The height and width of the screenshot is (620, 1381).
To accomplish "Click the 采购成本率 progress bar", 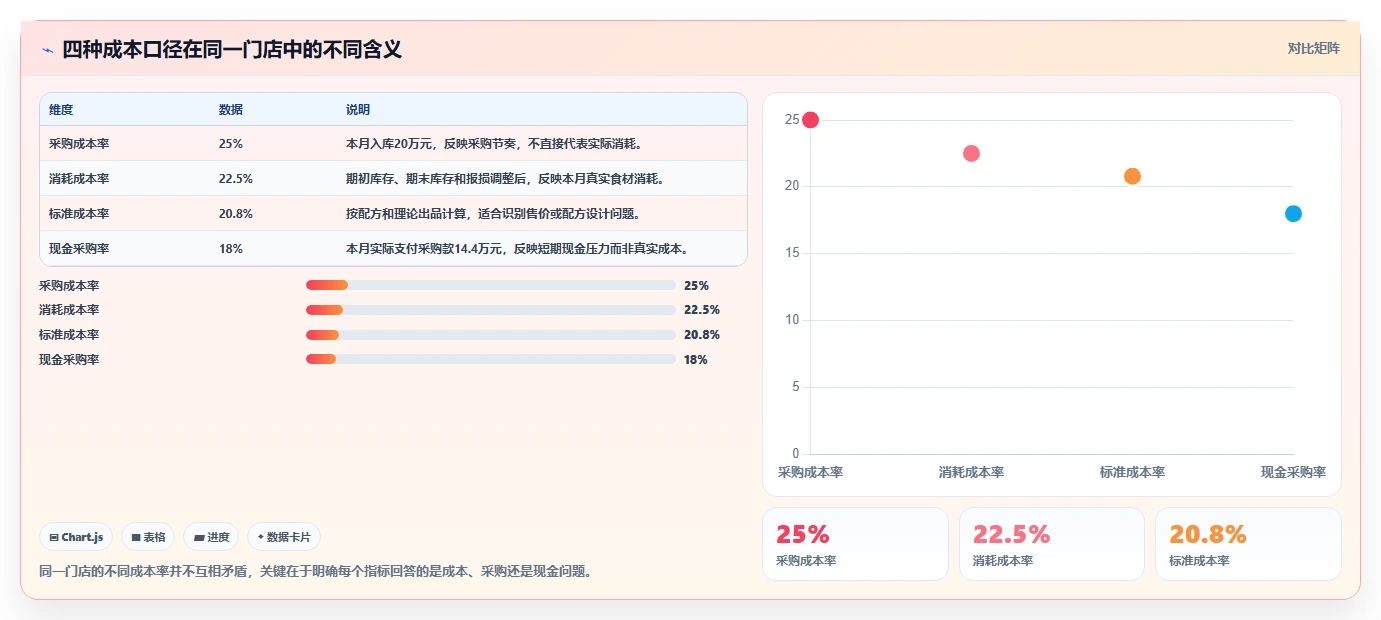I will (491, 285).
